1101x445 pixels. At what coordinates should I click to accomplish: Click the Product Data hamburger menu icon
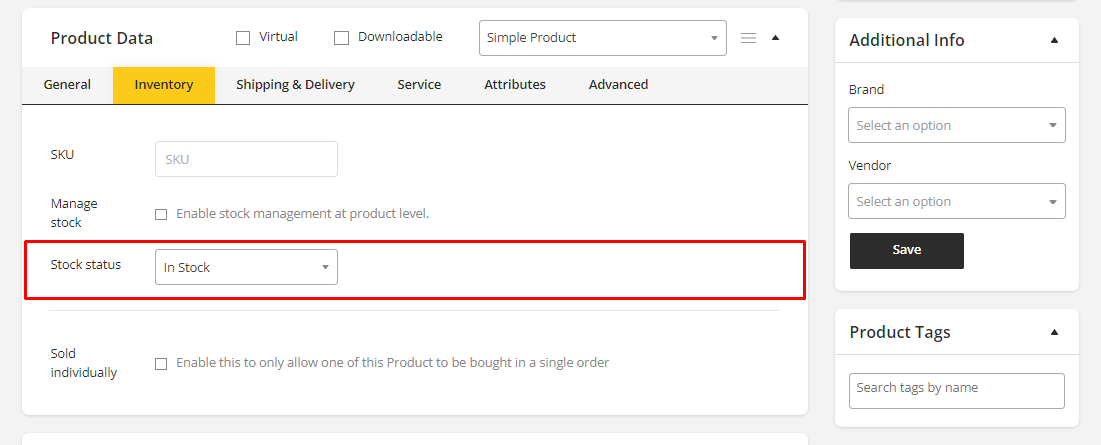748,38
